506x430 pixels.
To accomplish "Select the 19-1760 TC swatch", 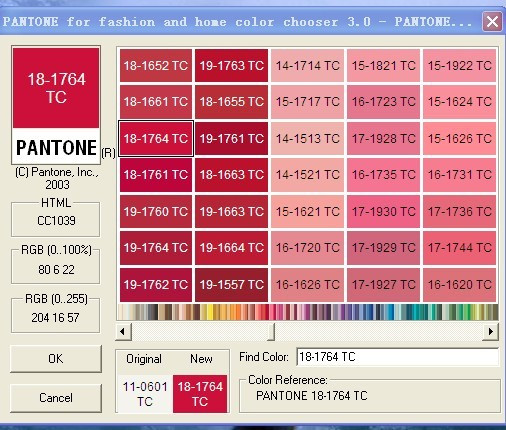I will point(156,211).
